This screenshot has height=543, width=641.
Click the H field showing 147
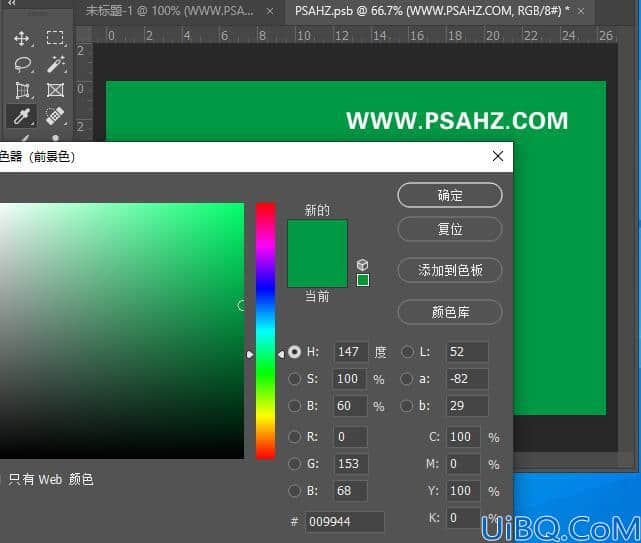[x=351, y=352]
